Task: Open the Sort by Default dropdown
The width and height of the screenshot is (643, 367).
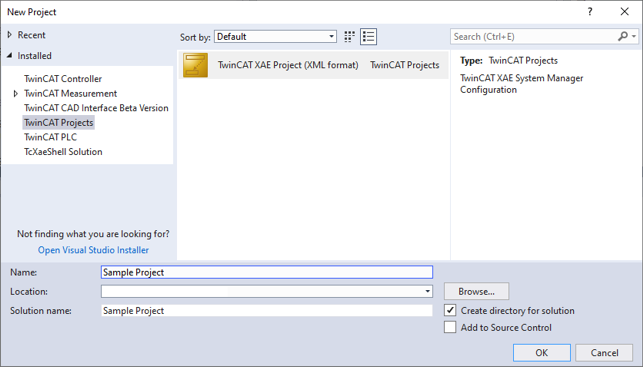Action: pyautogui.click(x=275, y=36)
